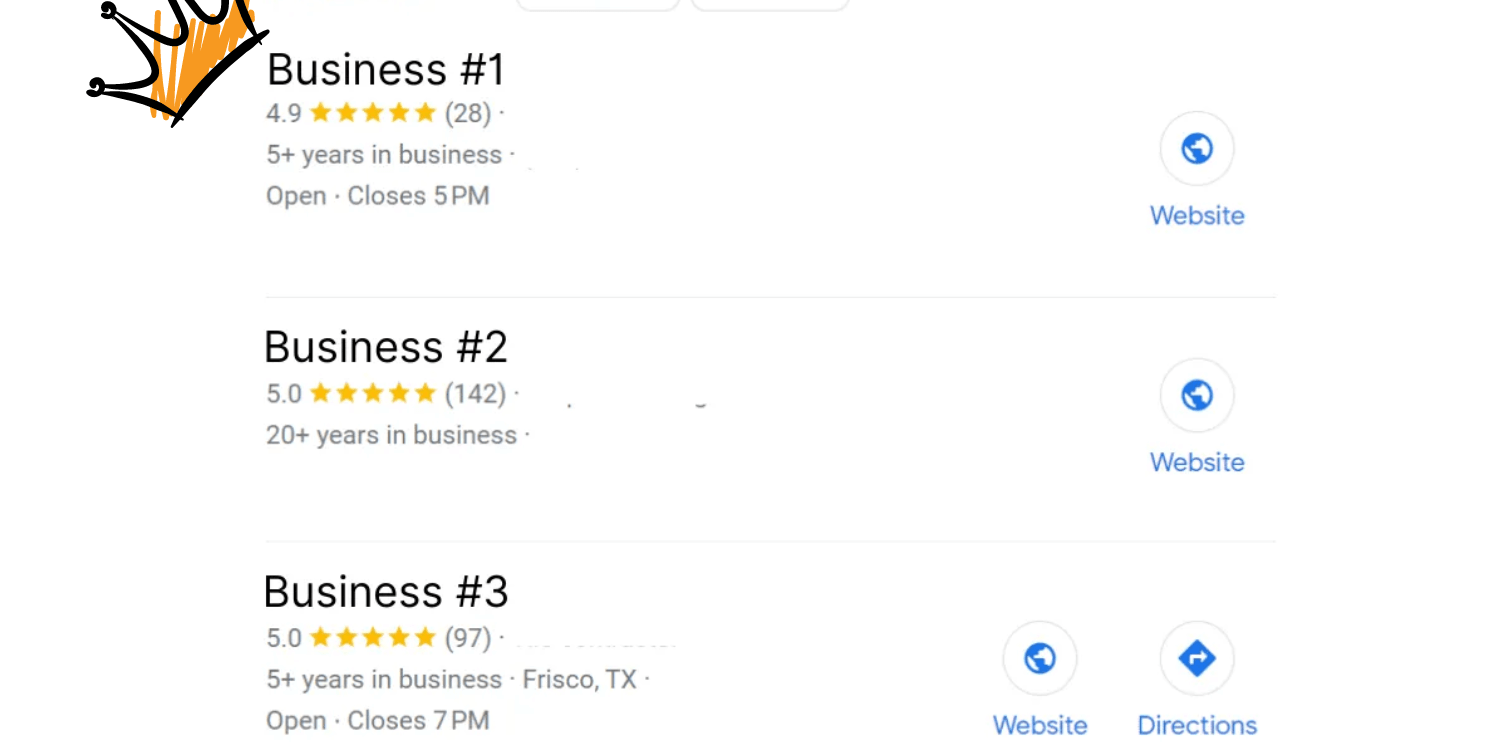Open the Website globe icon for Business #3
Viewport: 1500px width, 750px height.
[1040, 658]
